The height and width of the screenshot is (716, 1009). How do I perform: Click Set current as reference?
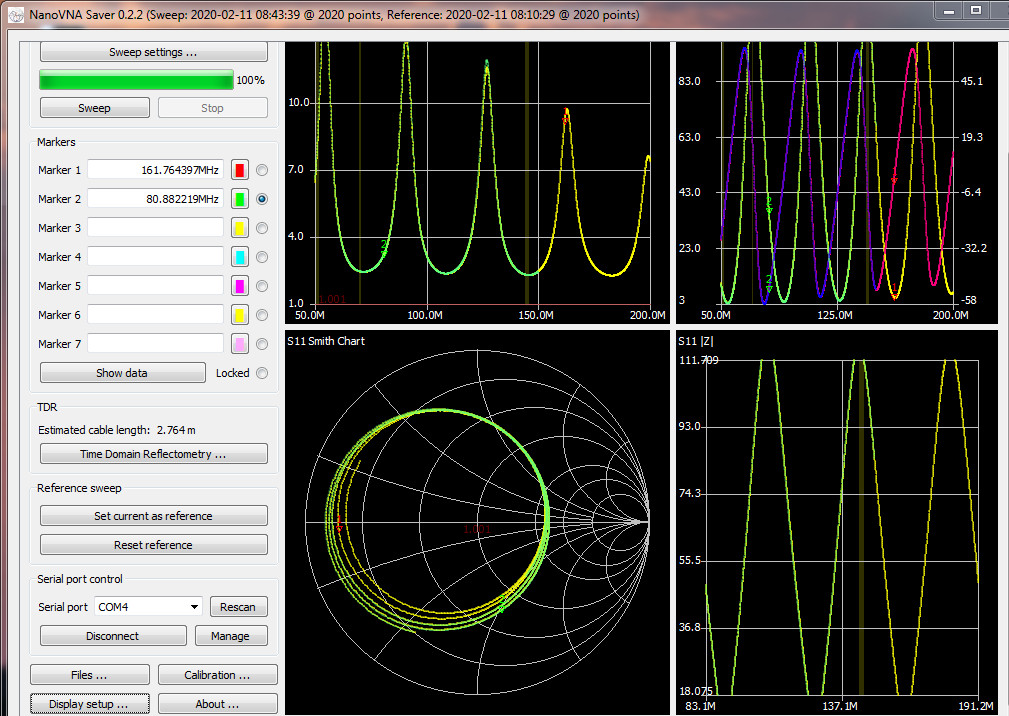(x=153, y=515)
